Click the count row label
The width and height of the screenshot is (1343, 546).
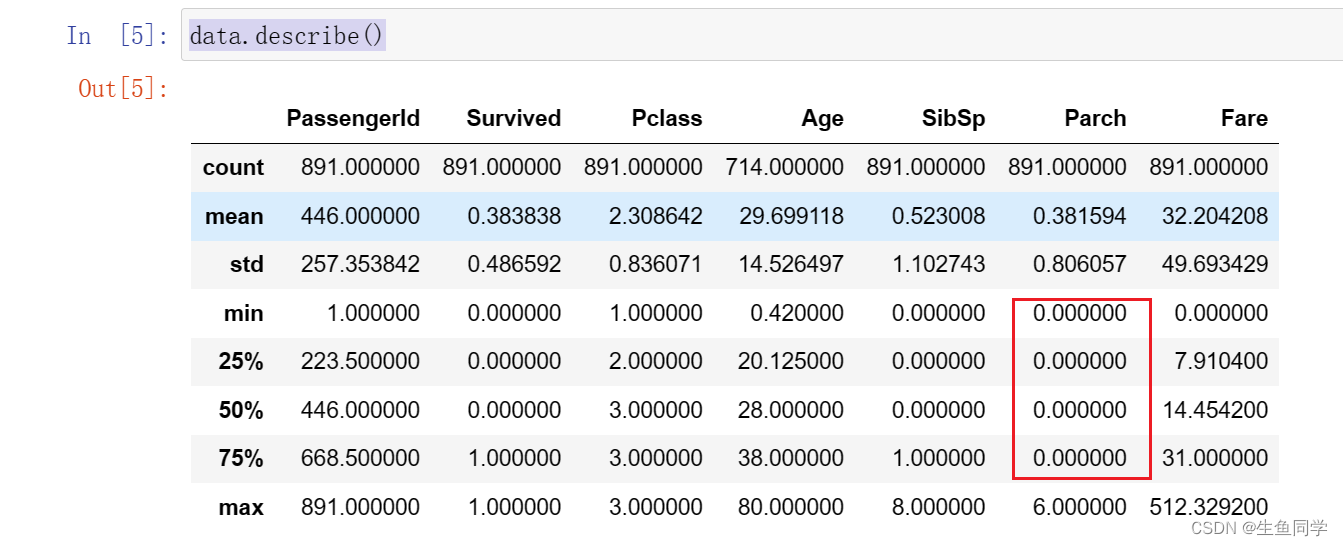pos(233,168)
